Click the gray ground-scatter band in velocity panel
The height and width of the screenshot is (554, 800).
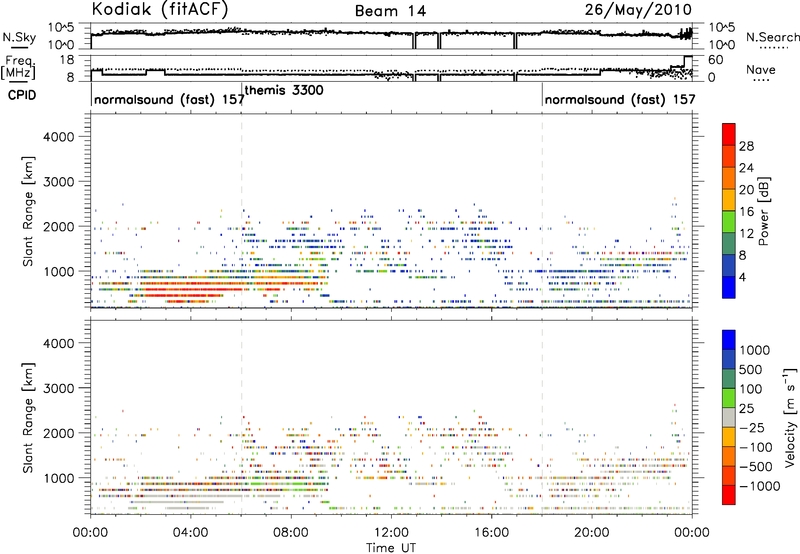(191, 495)
